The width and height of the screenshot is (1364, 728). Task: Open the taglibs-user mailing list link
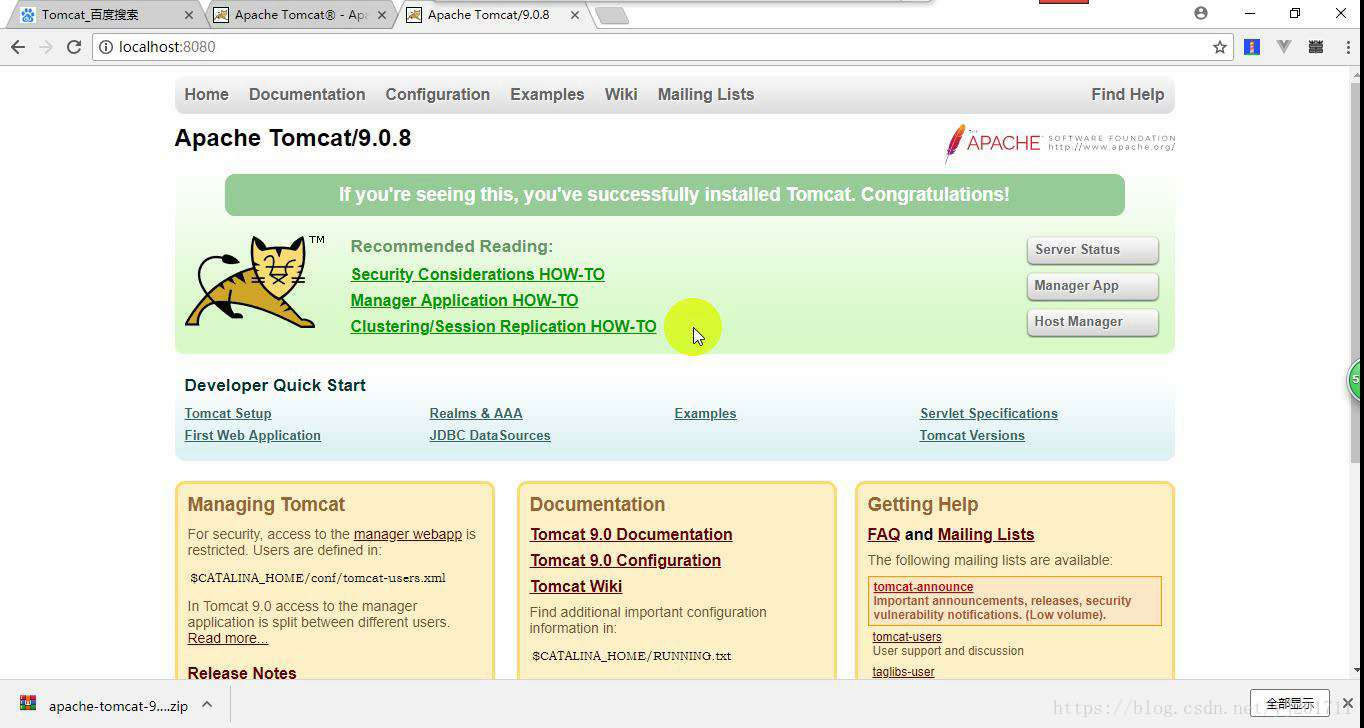(x=903, y=672)
